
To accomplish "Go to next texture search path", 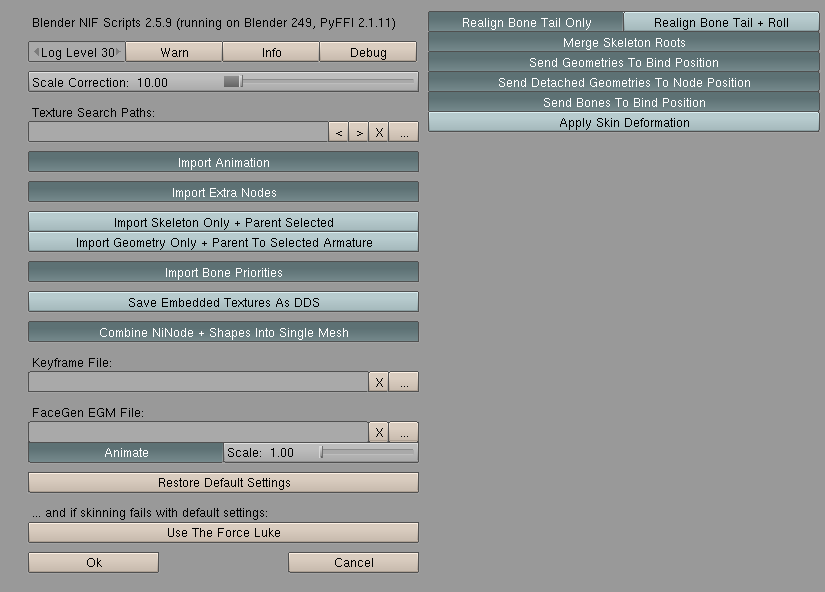I will [359, 132].
